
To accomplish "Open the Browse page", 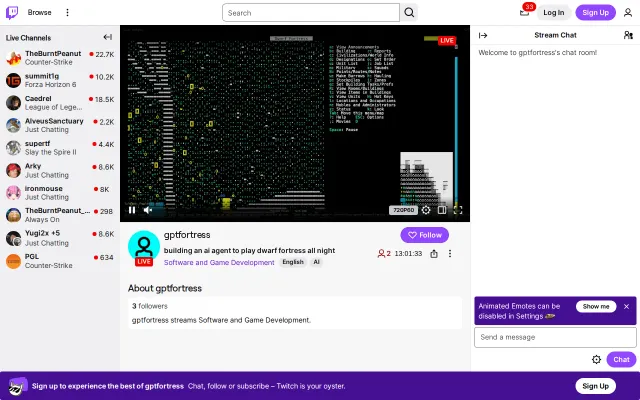I will click(x=40, y=13).
